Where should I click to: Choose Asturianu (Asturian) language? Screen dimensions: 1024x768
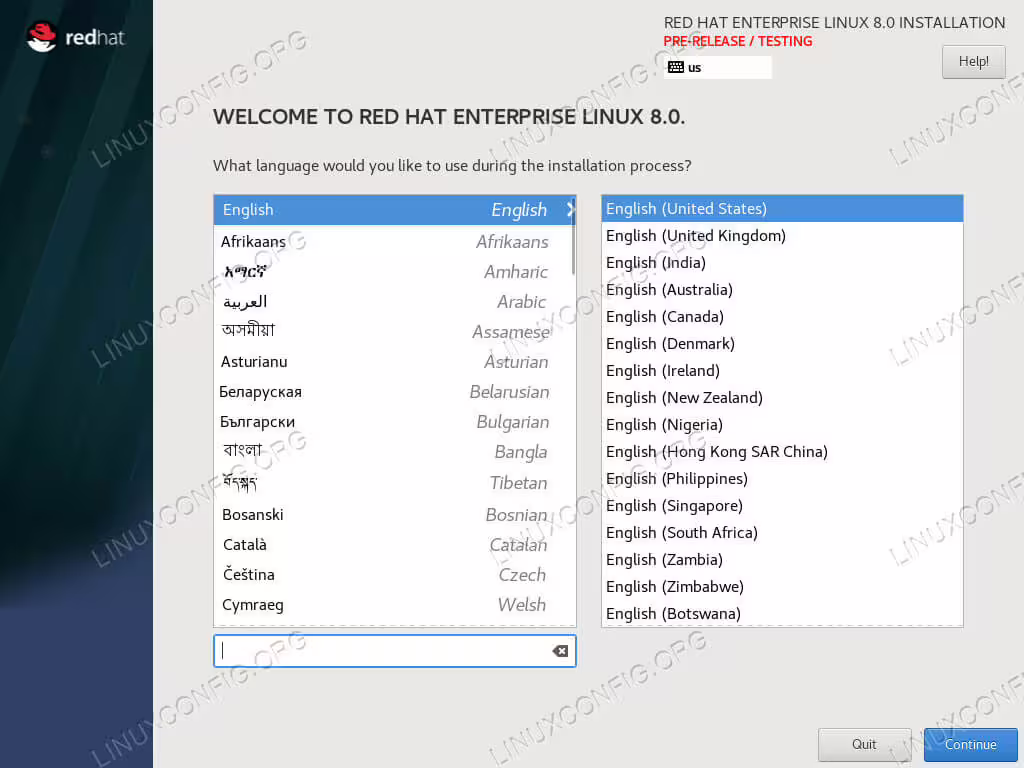(394, 362)
